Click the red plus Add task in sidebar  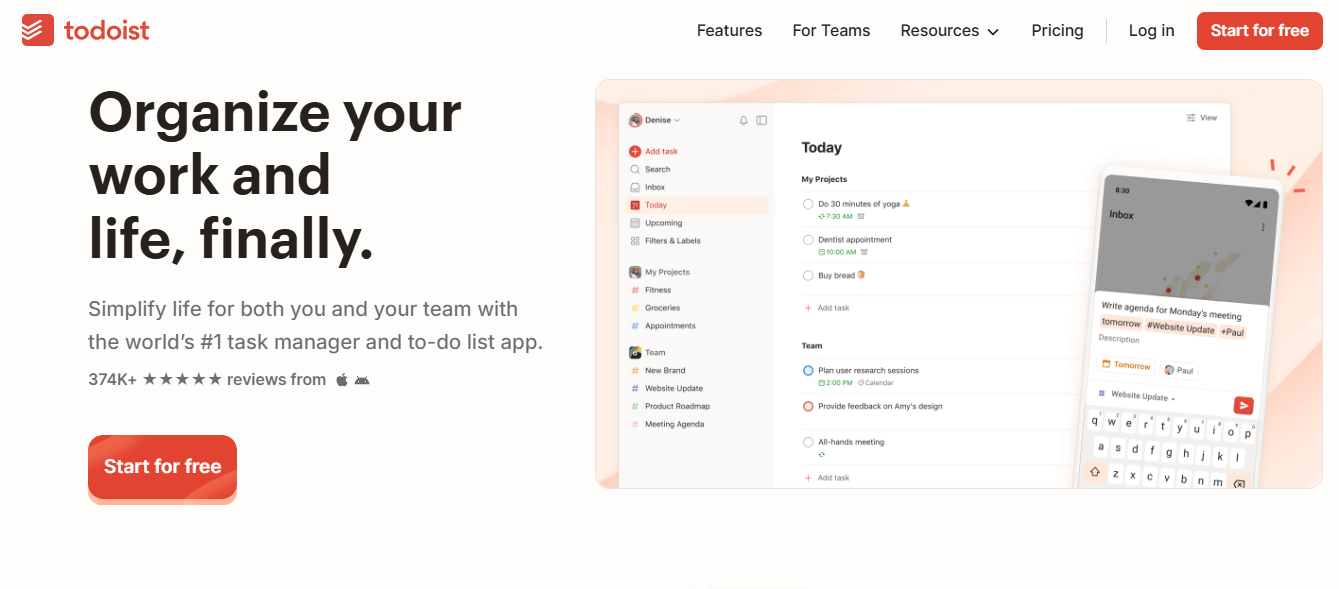click(653, 151)
